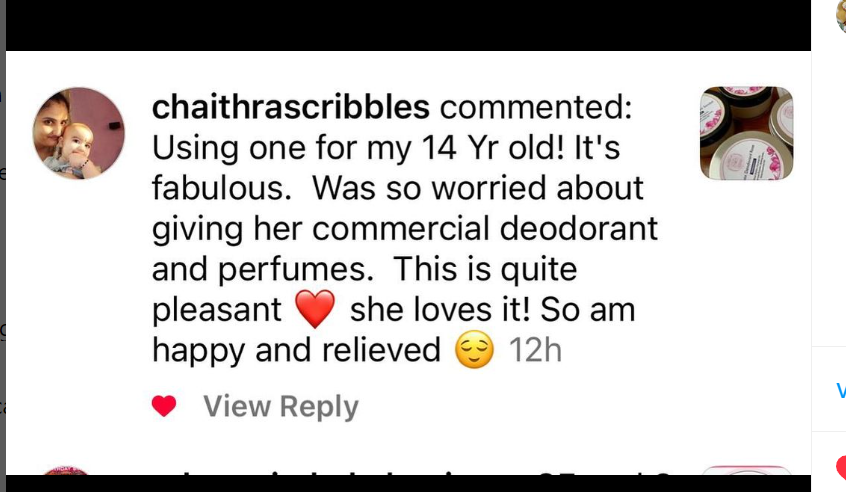This screenshot has height=492, width=846.
Task: Click the word 'commented:' in the notification
Action: 536,107
